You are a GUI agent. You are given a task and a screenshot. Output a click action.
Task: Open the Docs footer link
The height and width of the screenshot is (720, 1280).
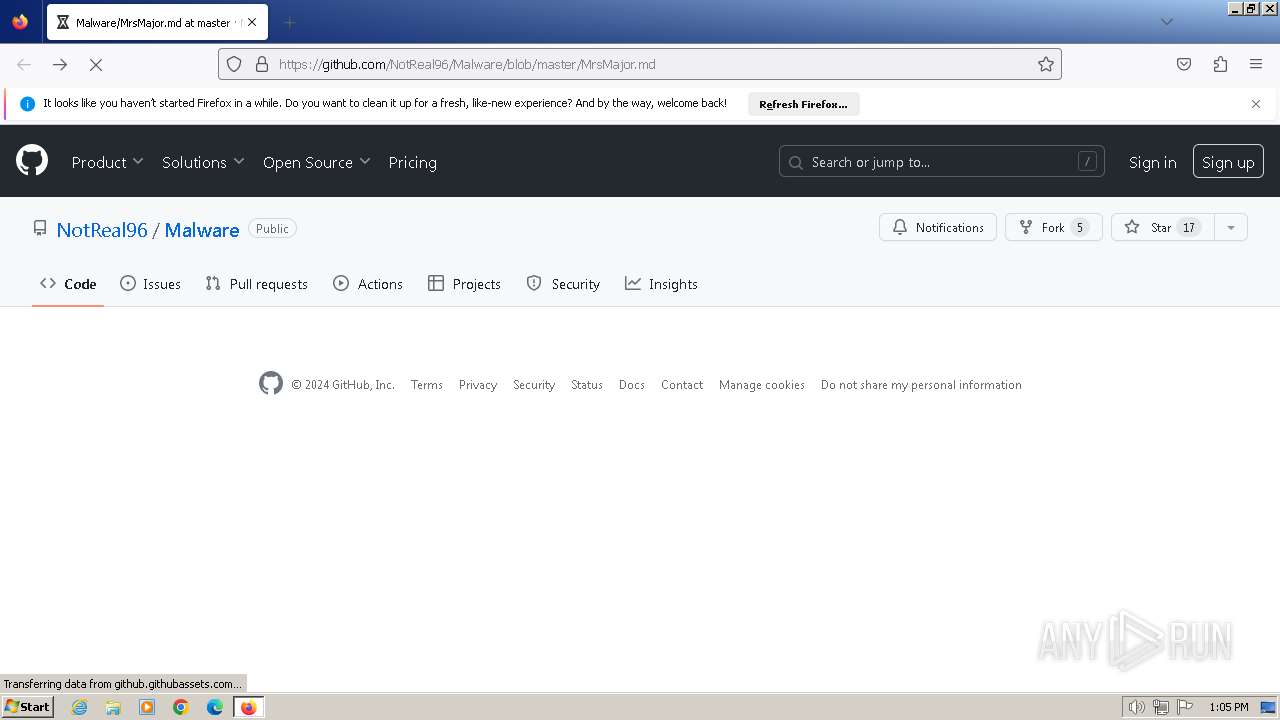pyautogui.click(x=632, y=385)
